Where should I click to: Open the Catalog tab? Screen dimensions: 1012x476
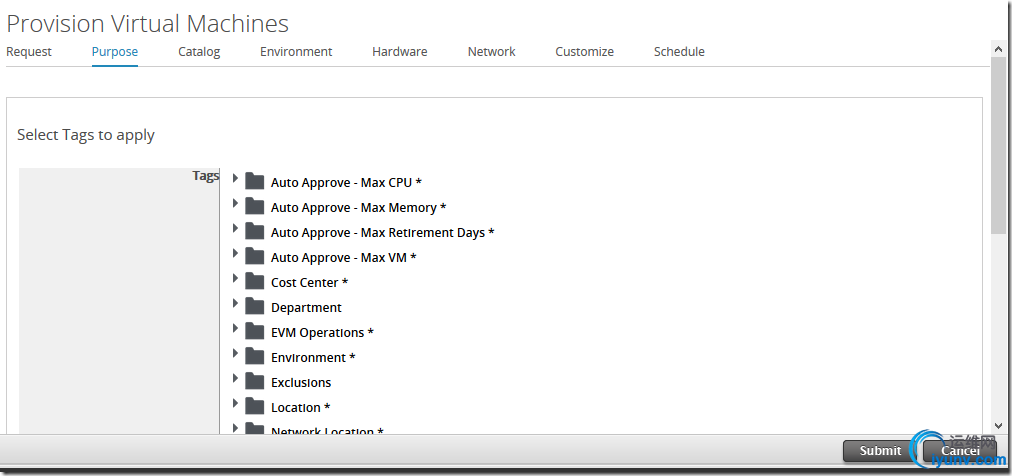pos(199,52)
